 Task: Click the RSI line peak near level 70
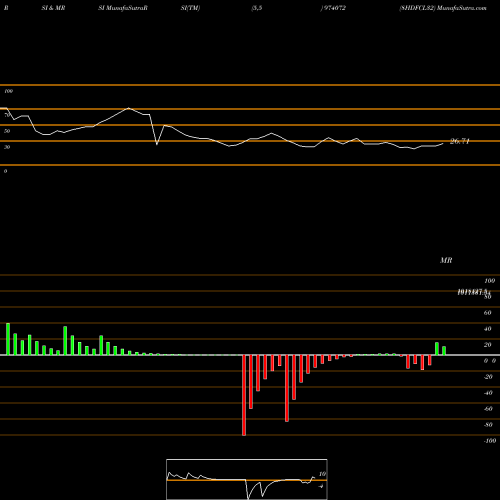pyautogui.click(x=129, y=108)
